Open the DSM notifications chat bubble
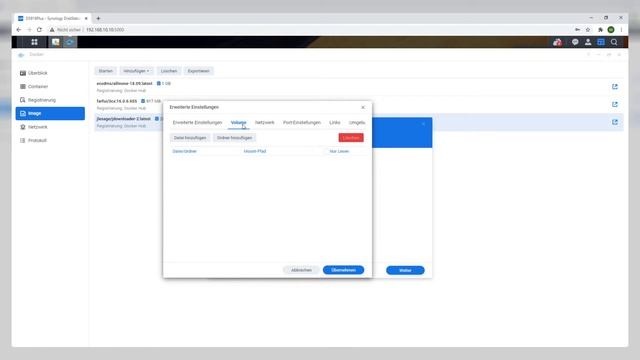Image resolution: width=640 pixels, height=360 pixels. coord(575,42)
